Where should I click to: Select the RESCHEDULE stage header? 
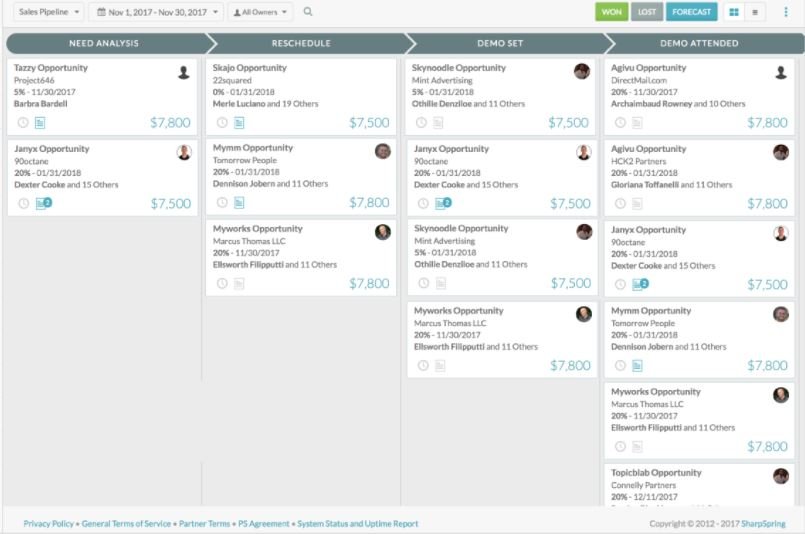click(301, 43)
